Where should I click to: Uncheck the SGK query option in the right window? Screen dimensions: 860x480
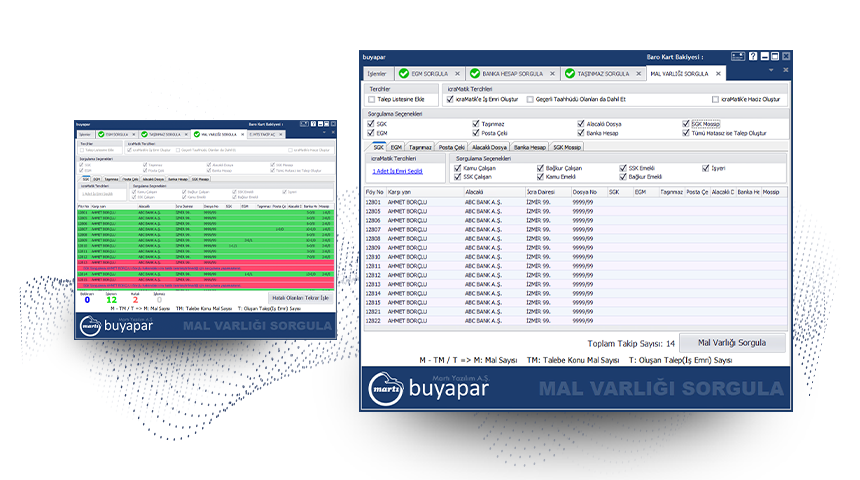[371, 124]
